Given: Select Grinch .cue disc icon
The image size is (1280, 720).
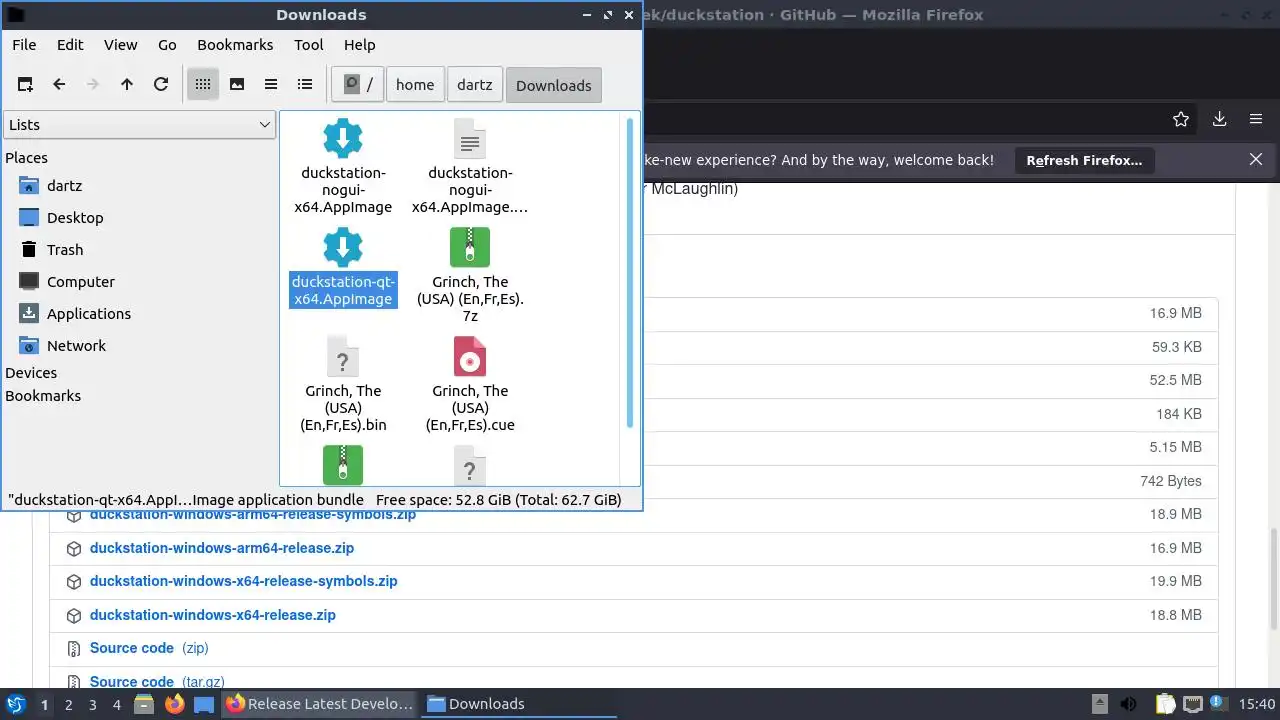Looking at the screenshot, I should click(470, 357).
